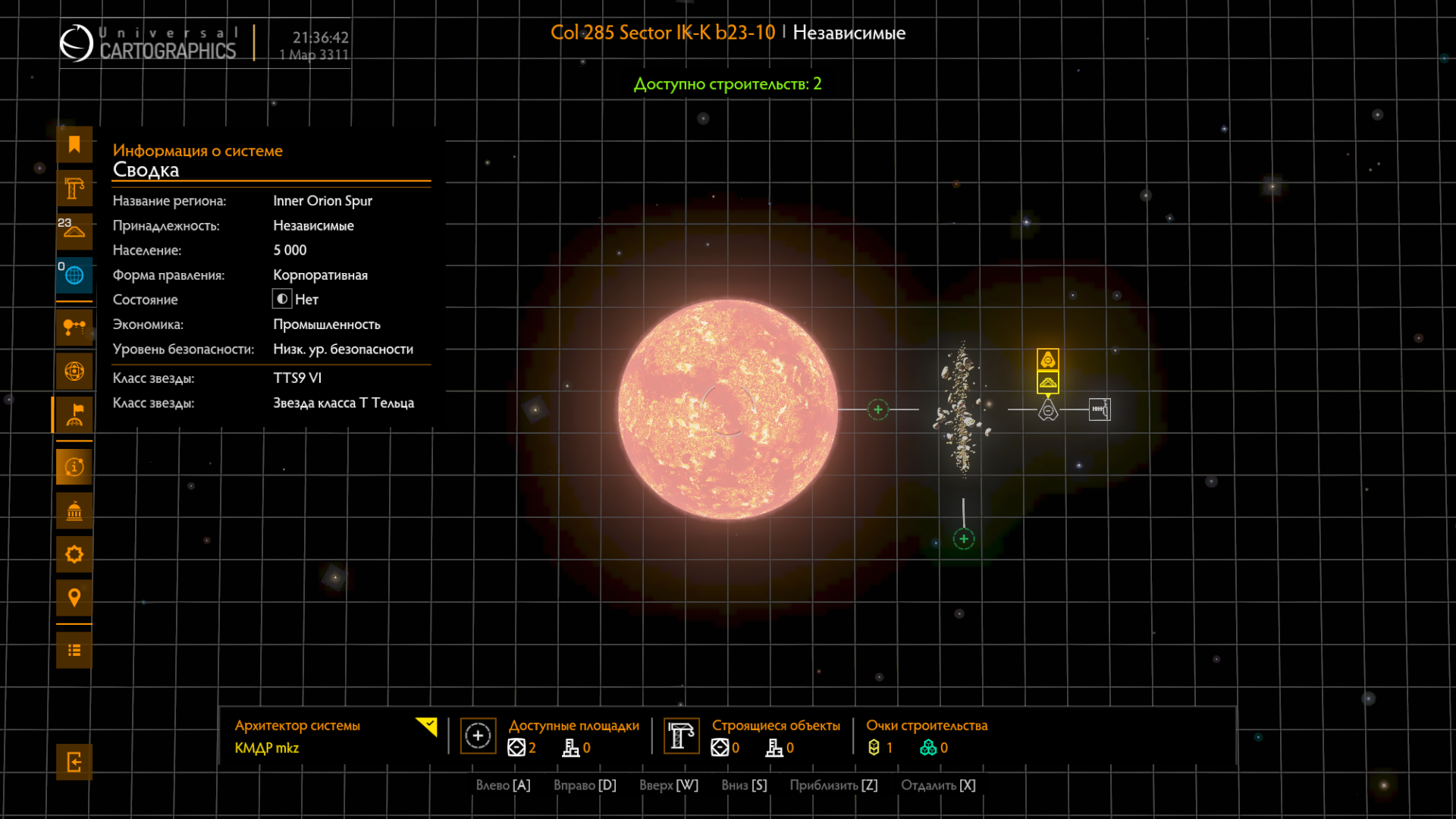Select the colonisation flag sidebar icon

point(74,415)
